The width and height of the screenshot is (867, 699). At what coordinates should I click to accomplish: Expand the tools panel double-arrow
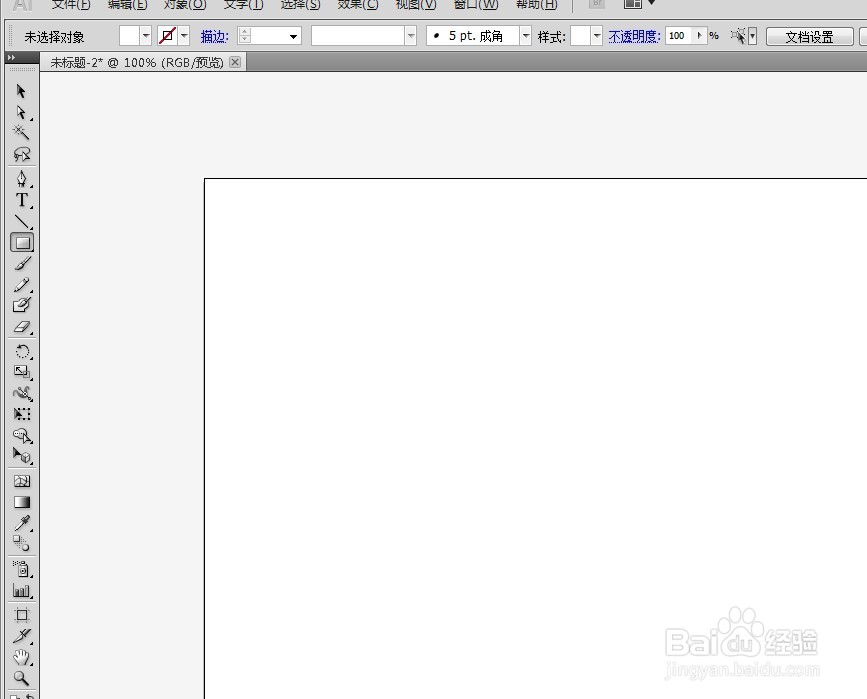tap(11, 58)
